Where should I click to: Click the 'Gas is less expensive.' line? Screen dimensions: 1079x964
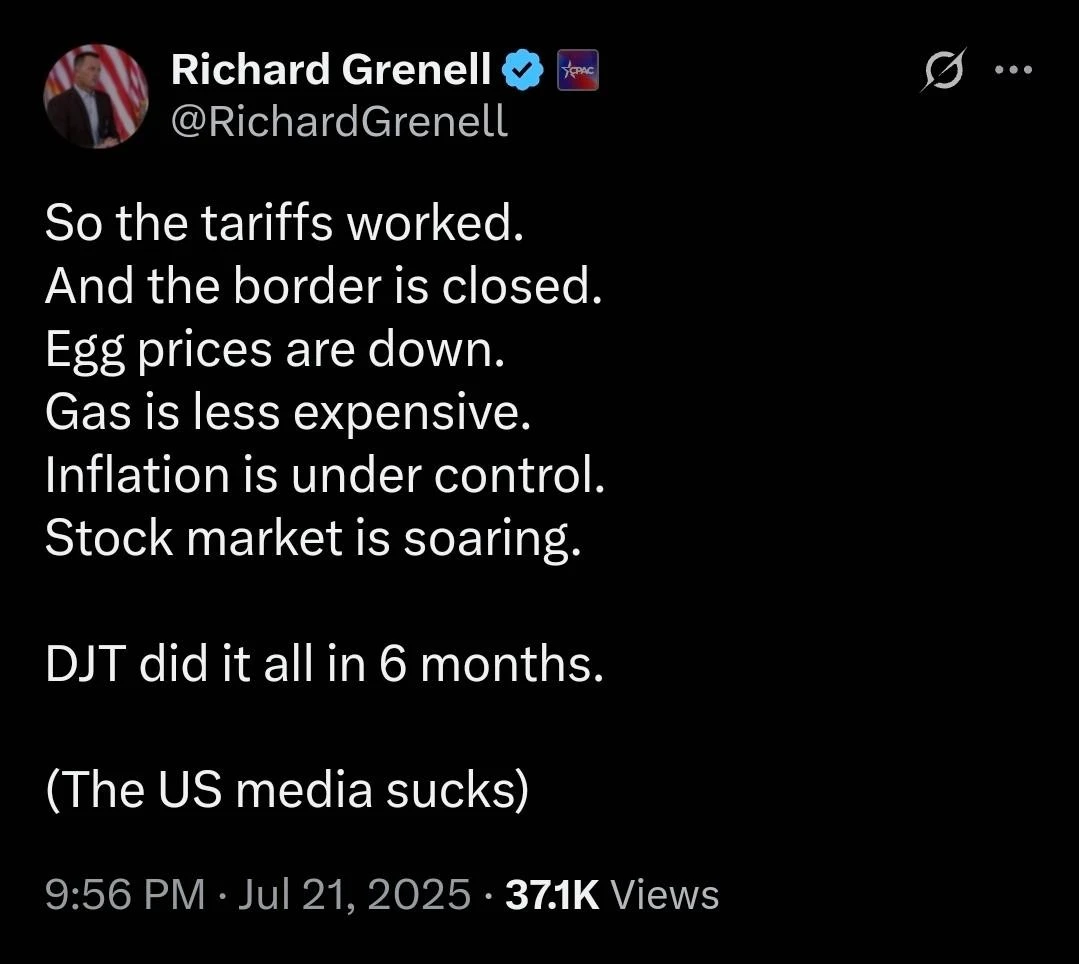tap(286, 413)
